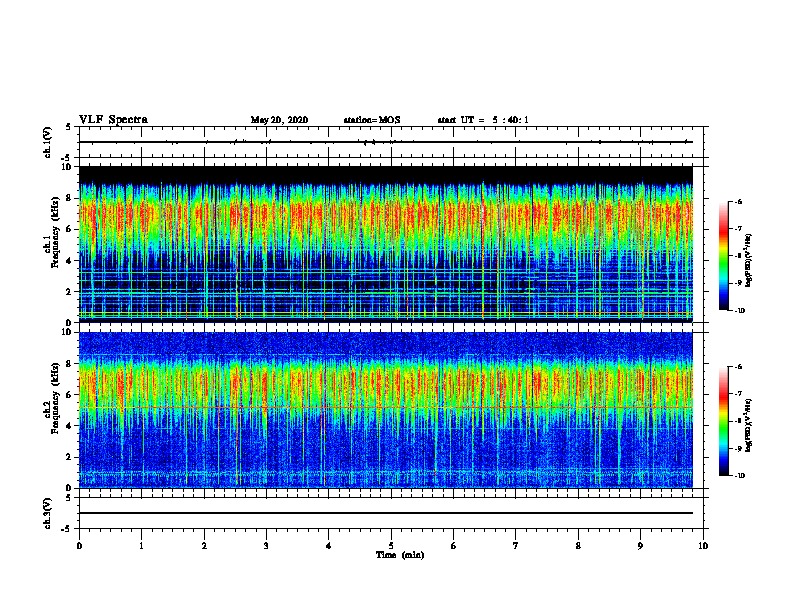
Task: Click the "-10" label on ch.2 colorbar
Action: click(x=739, y=475)
